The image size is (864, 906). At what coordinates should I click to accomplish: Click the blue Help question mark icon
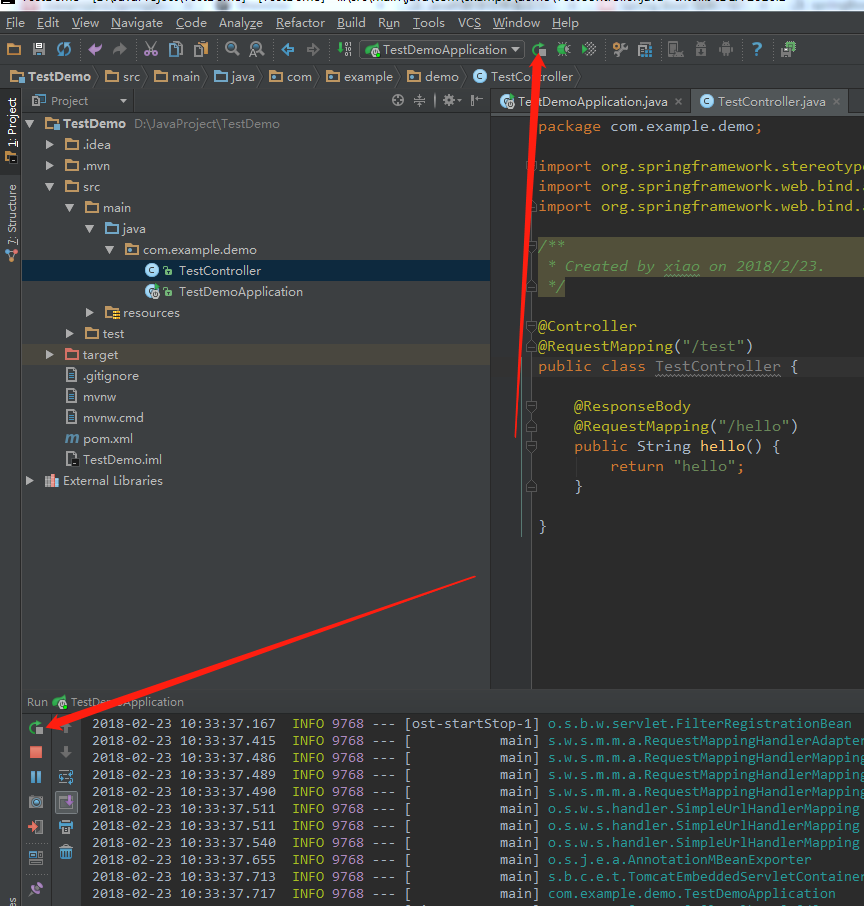757,50
